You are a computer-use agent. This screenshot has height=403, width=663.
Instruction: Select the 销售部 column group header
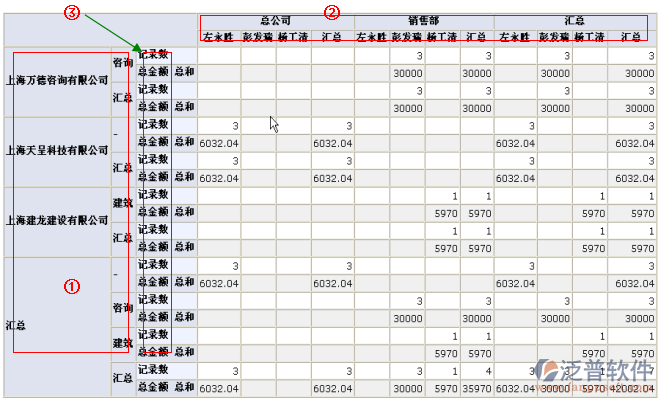point(424,20)
